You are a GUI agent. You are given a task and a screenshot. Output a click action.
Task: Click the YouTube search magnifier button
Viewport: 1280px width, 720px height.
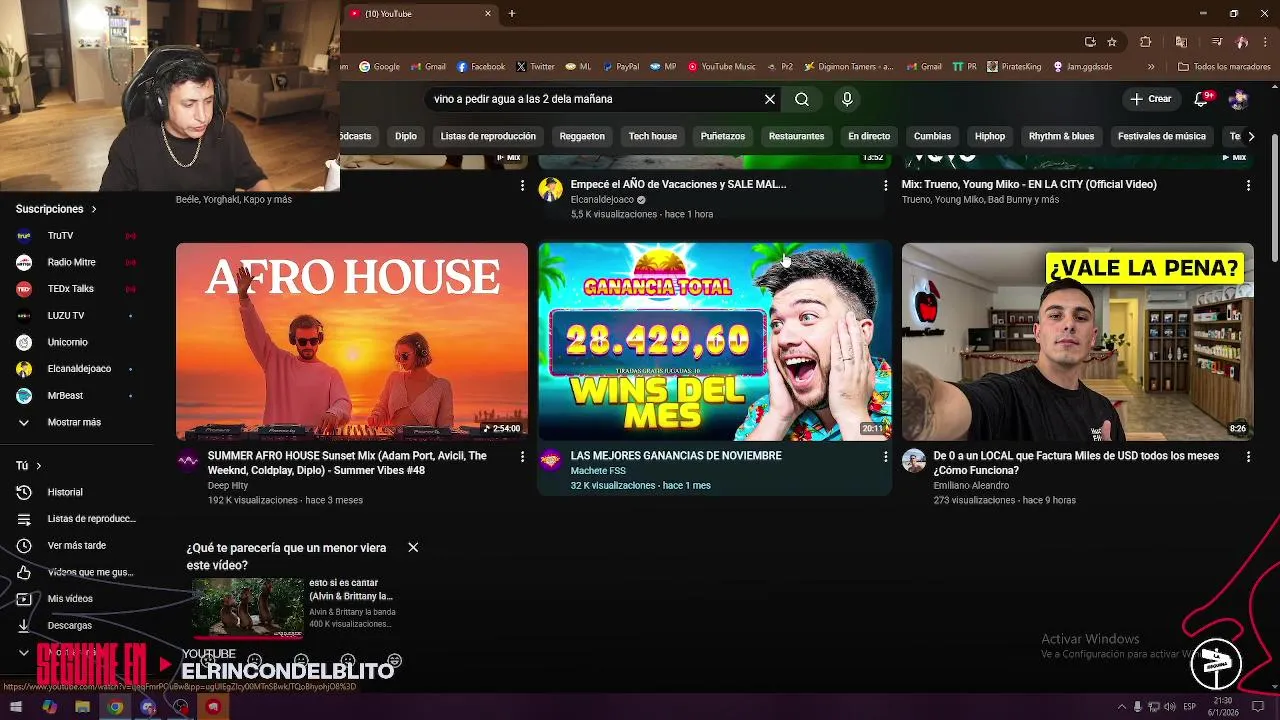[x=802, y=99]
